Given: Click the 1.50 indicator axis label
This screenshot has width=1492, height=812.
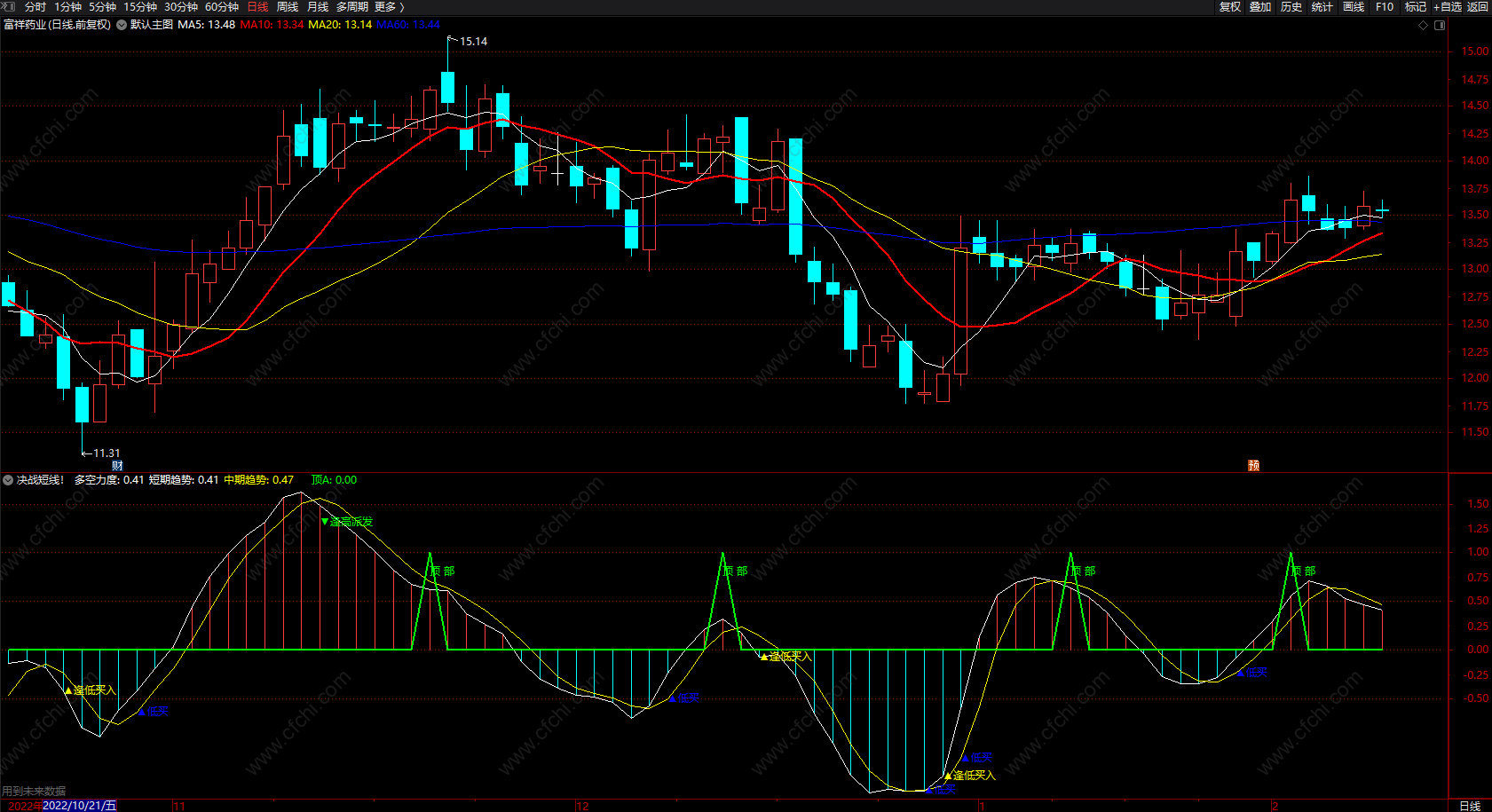Looking at the screenshot, I should coord(1479,504).
